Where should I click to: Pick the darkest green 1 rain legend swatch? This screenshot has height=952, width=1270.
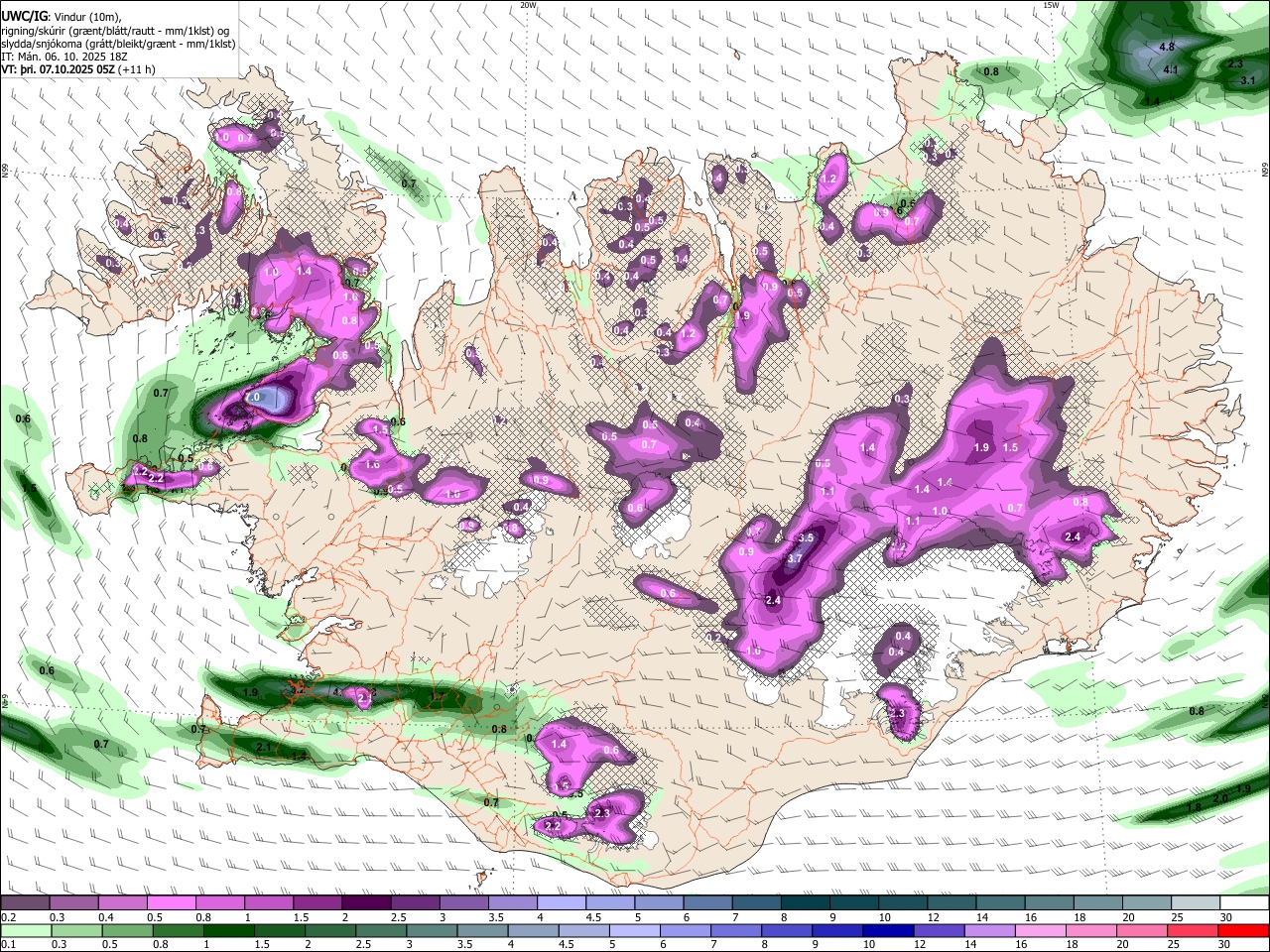coord(228,931)
